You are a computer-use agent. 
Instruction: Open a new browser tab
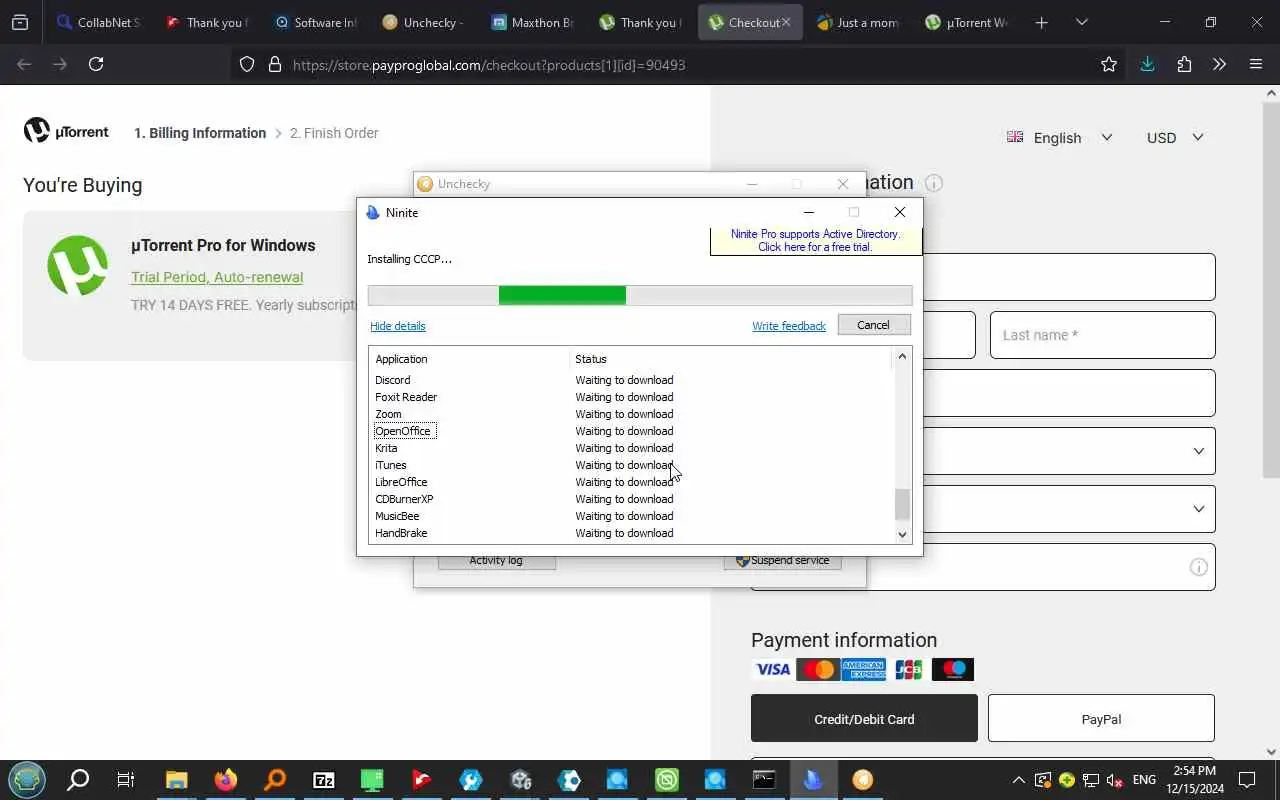click(x=1042, y=22)
